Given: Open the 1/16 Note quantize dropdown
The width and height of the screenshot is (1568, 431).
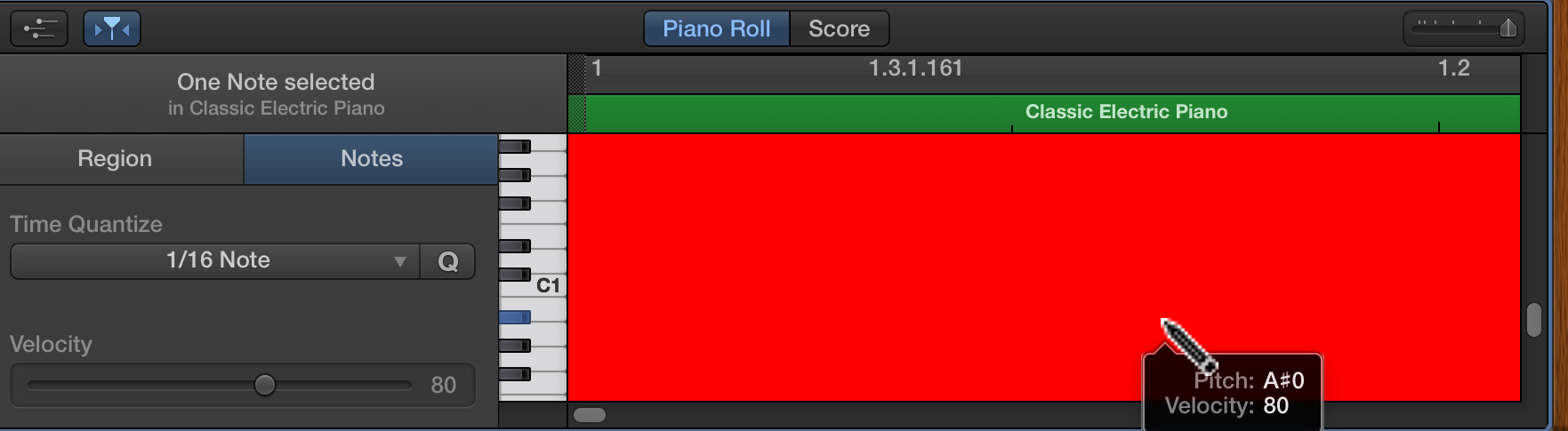Looking at the screenshot, I should point(215,260).
